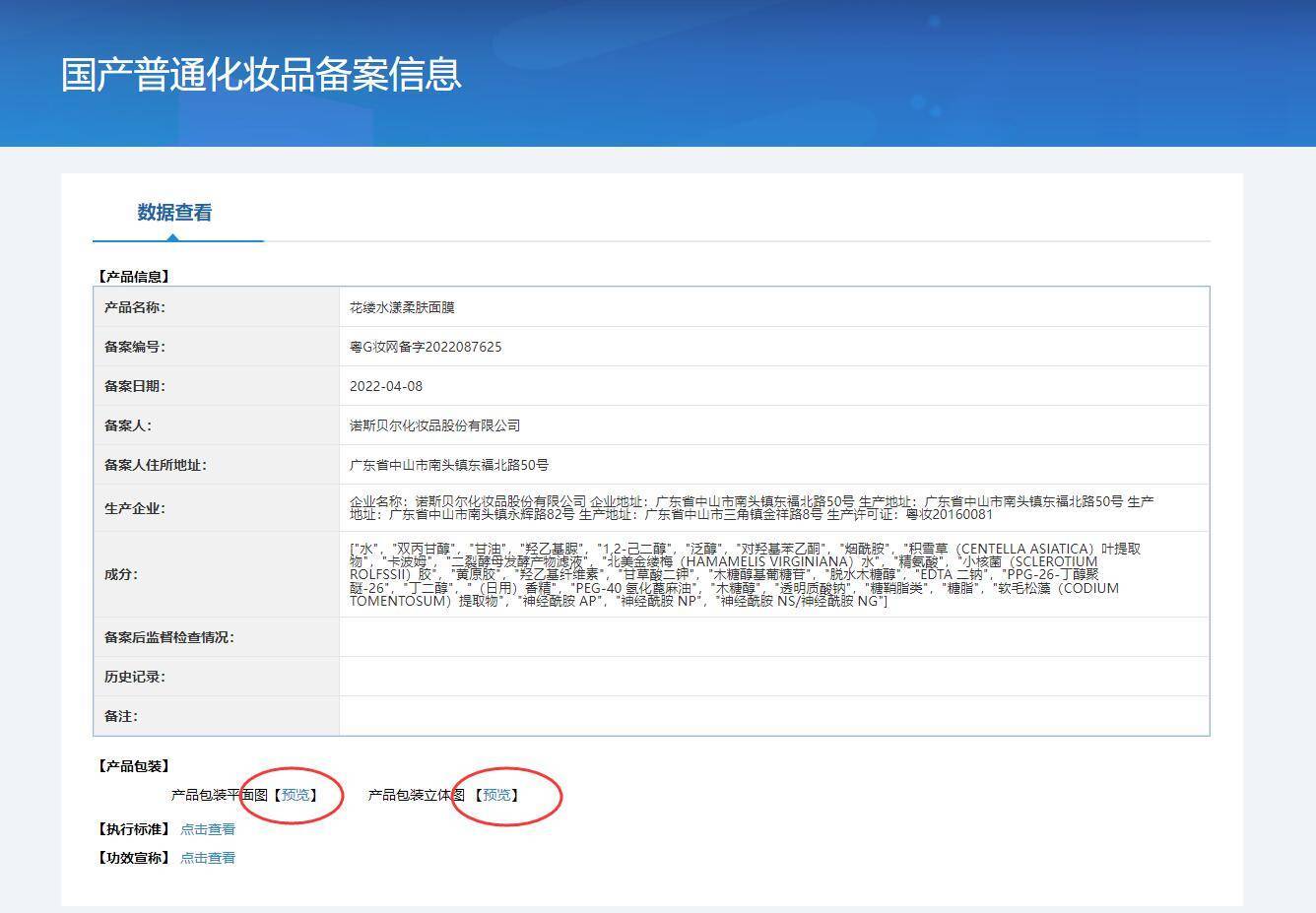
Task: Switch to the 数据查看 tab
Action: pyautogui.click(x=174, y=213)
